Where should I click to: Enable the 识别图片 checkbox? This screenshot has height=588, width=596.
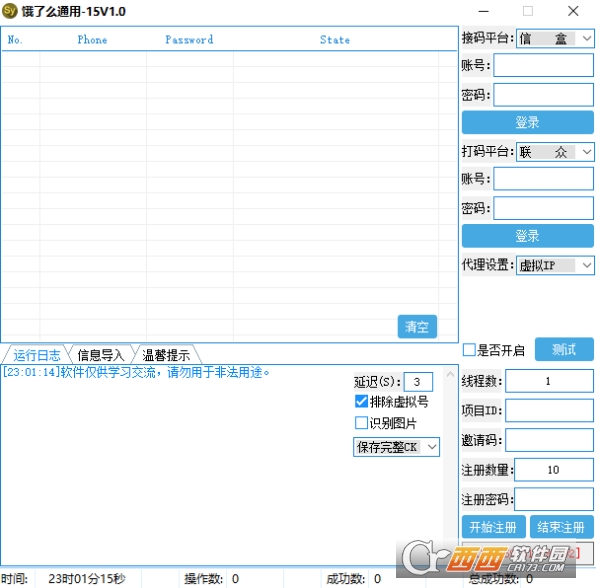coord(361,422)
